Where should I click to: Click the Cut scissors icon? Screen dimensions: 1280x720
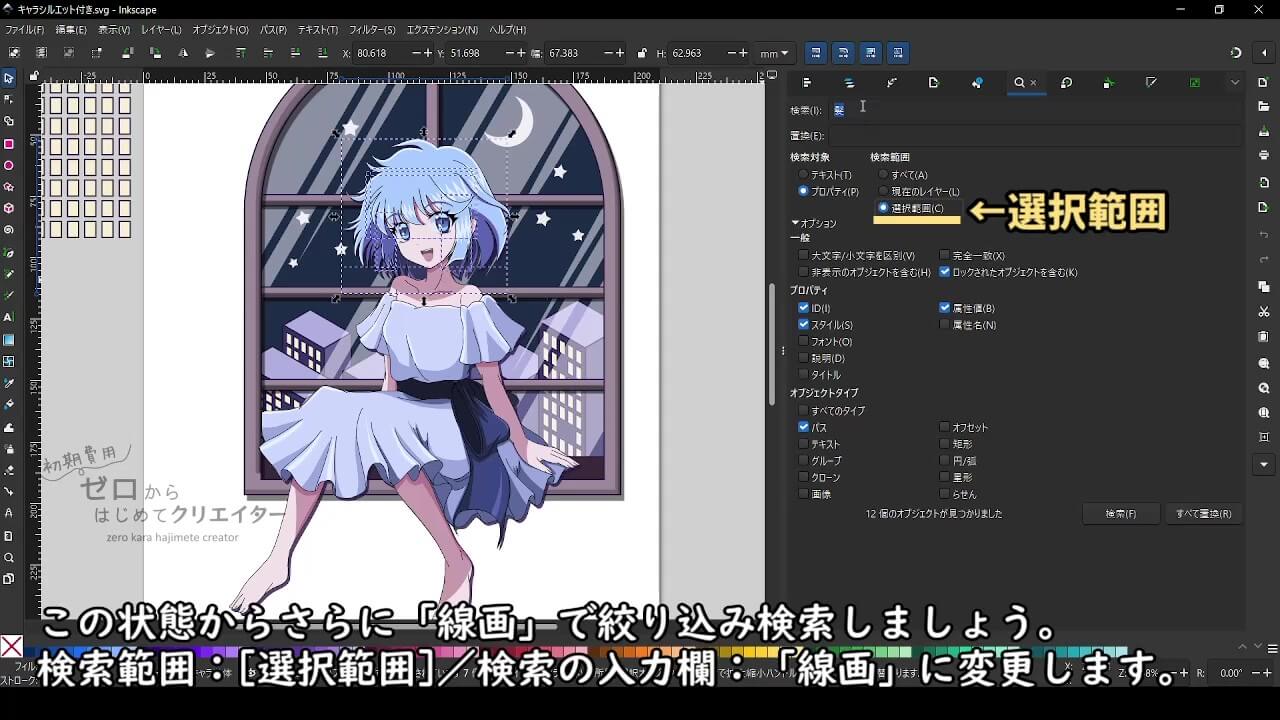[1264, 312]
